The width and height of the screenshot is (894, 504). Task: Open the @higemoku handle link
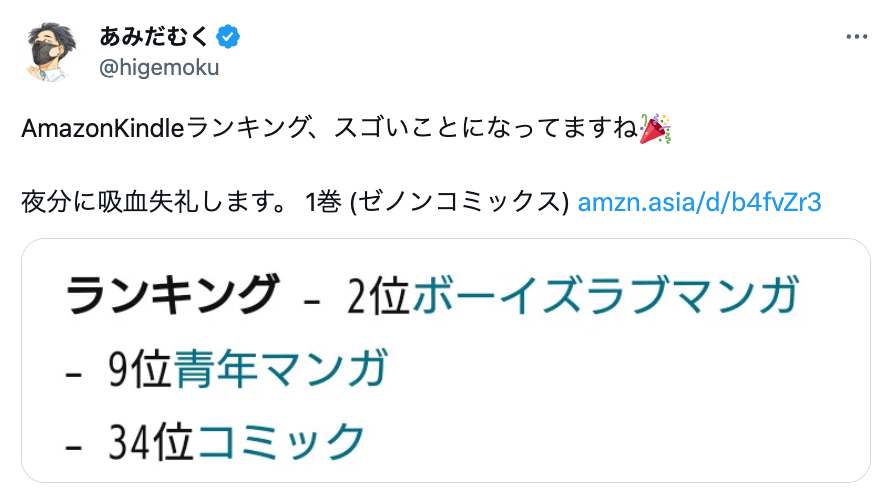coord(158,67)
